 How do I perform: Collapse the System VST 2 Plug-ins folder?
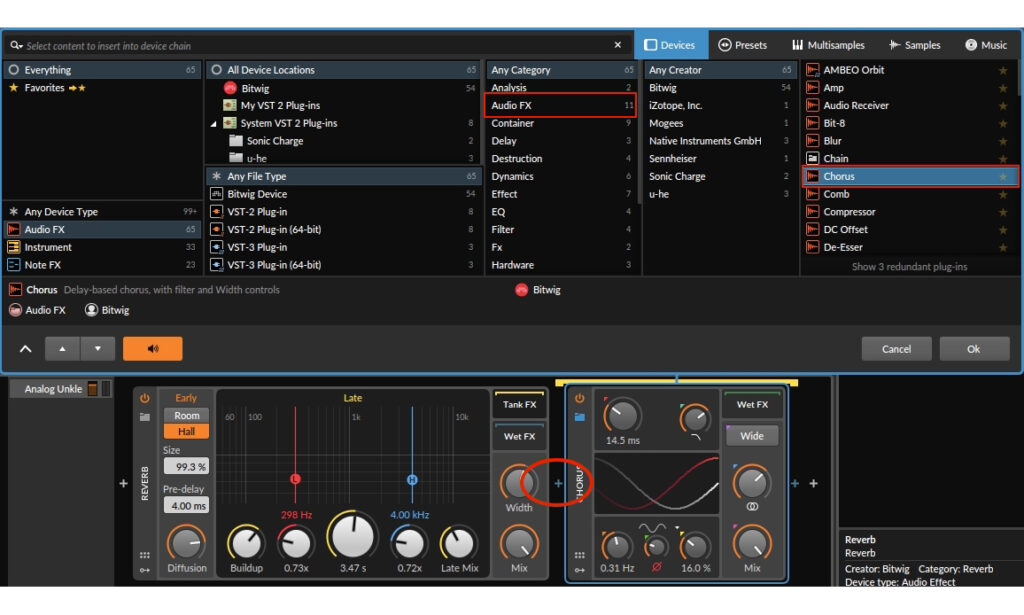tap(214, 123)
